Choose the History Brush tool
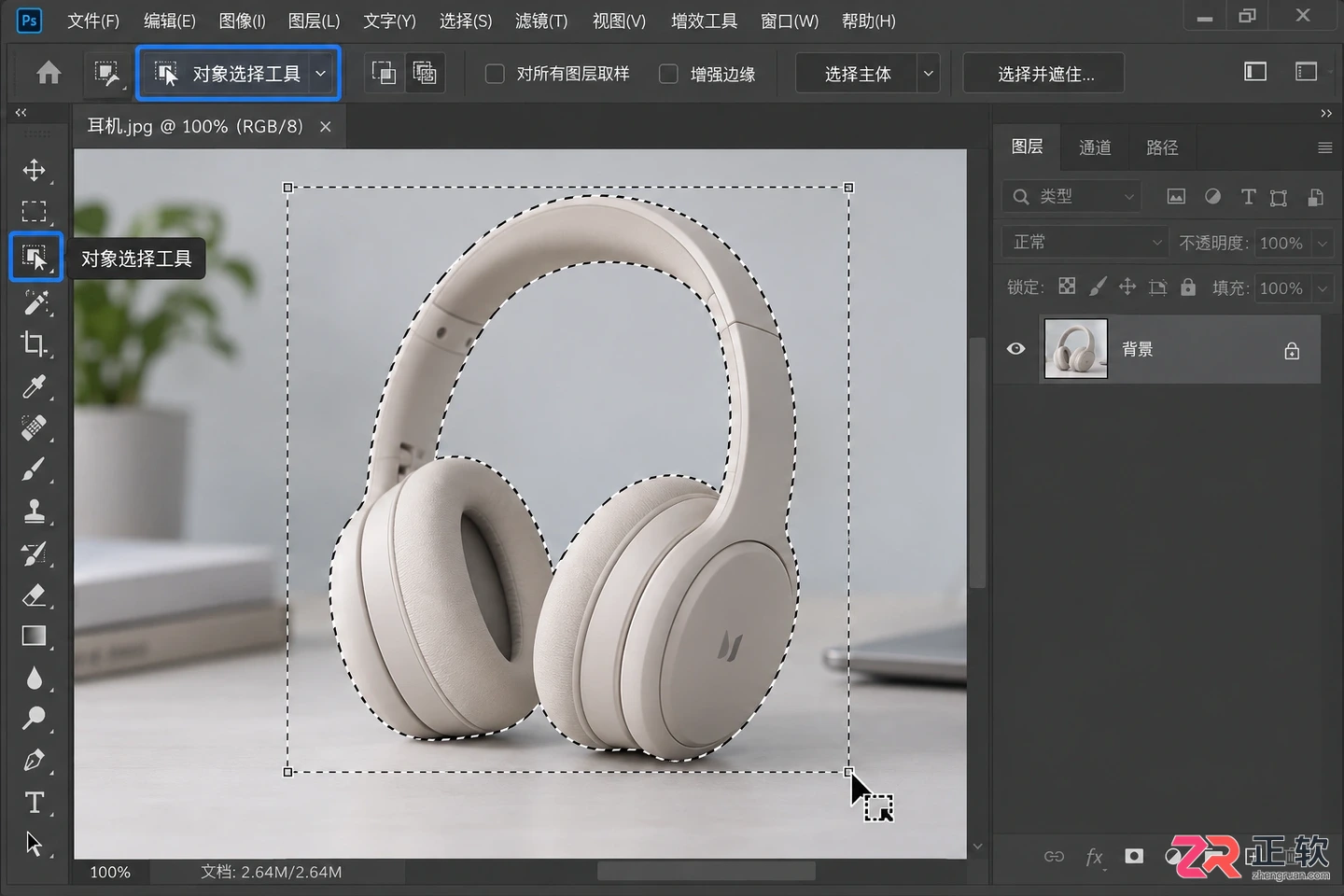Screen dimensions: 1344x896 pos(35,553)
